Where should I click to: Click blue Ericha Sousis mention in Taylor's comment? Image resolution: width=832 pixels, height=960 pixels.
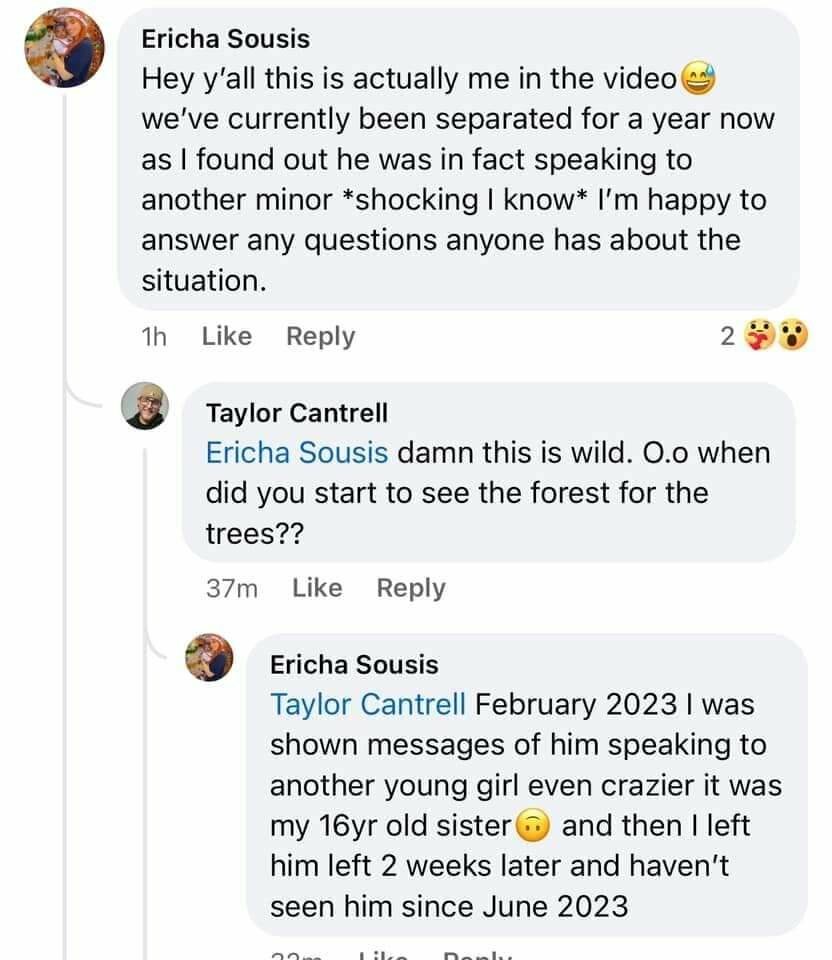coord(297,453)
